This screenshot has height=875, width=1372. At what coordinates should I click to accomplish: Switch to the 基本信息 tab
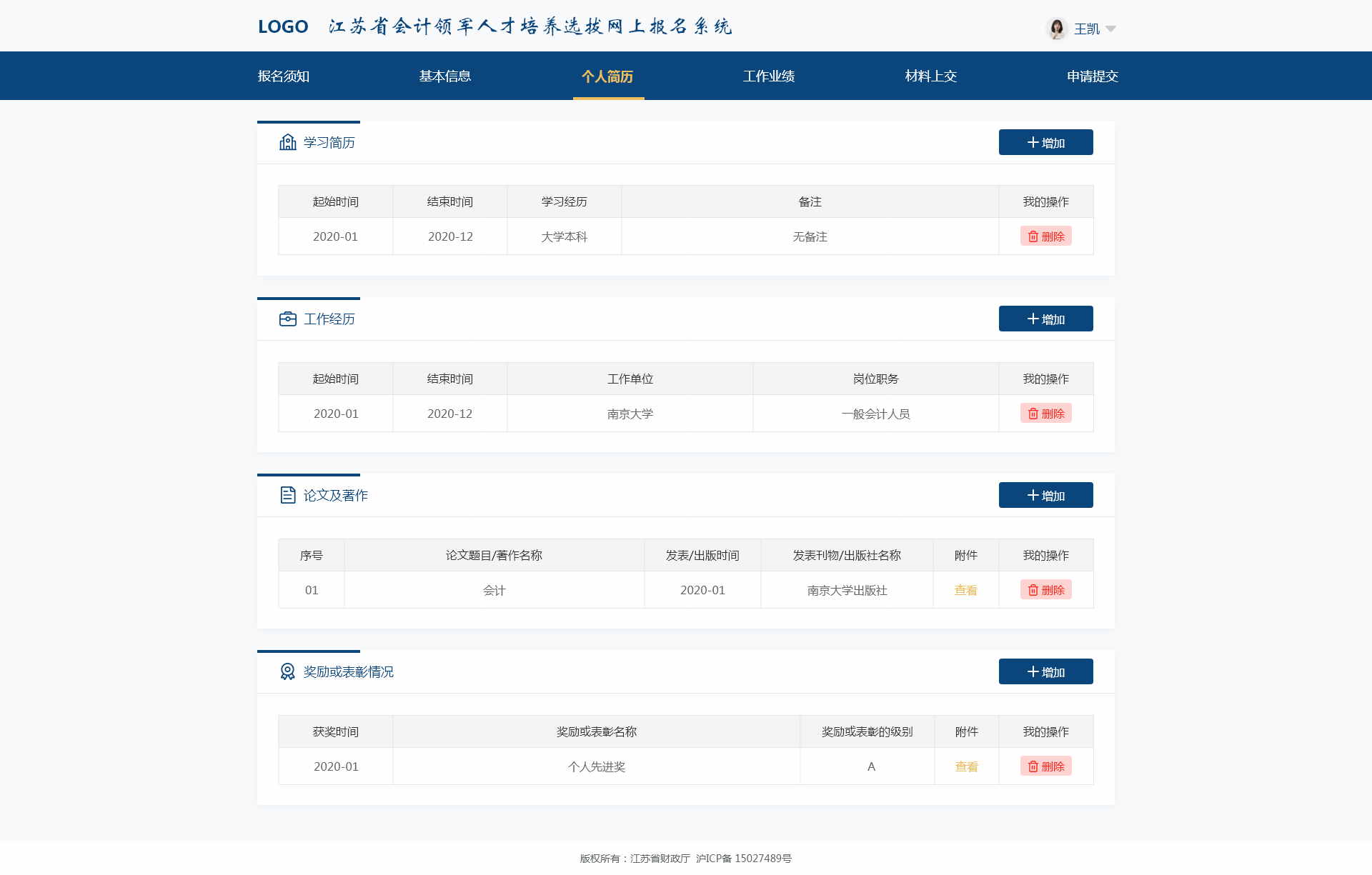(445, 76)
